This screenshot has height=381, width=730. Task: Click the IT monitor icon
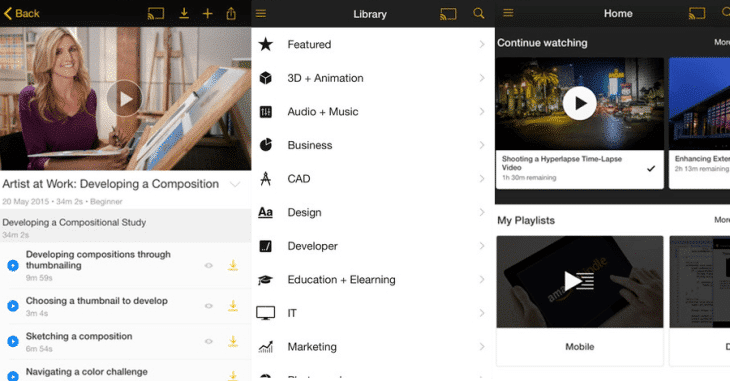(x=265, y=313)
